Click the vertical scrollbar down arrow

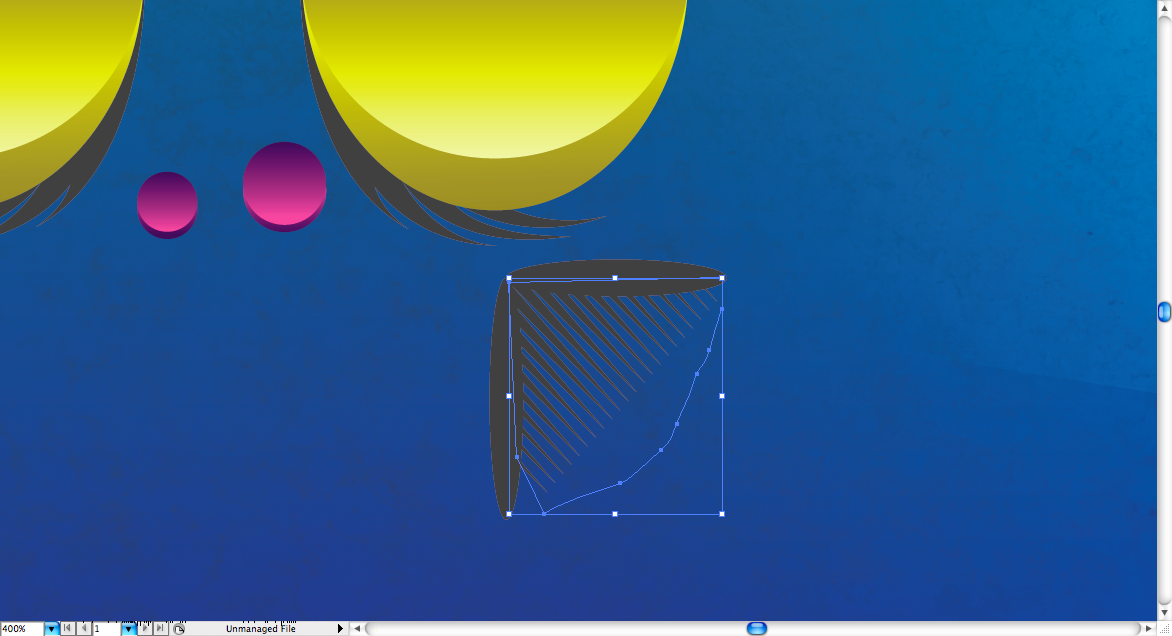click(x=1164, y=612)
